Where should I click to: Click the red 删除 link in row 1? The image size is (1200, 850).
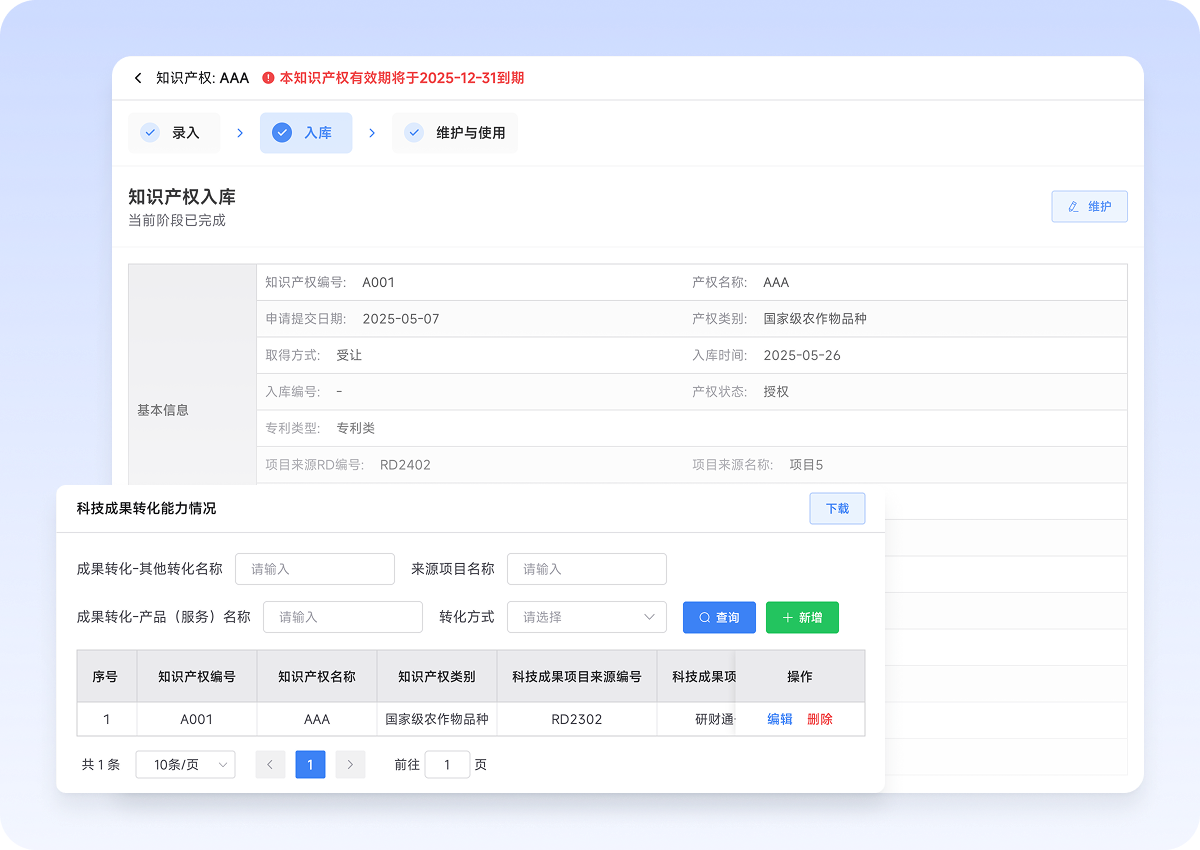820,719
